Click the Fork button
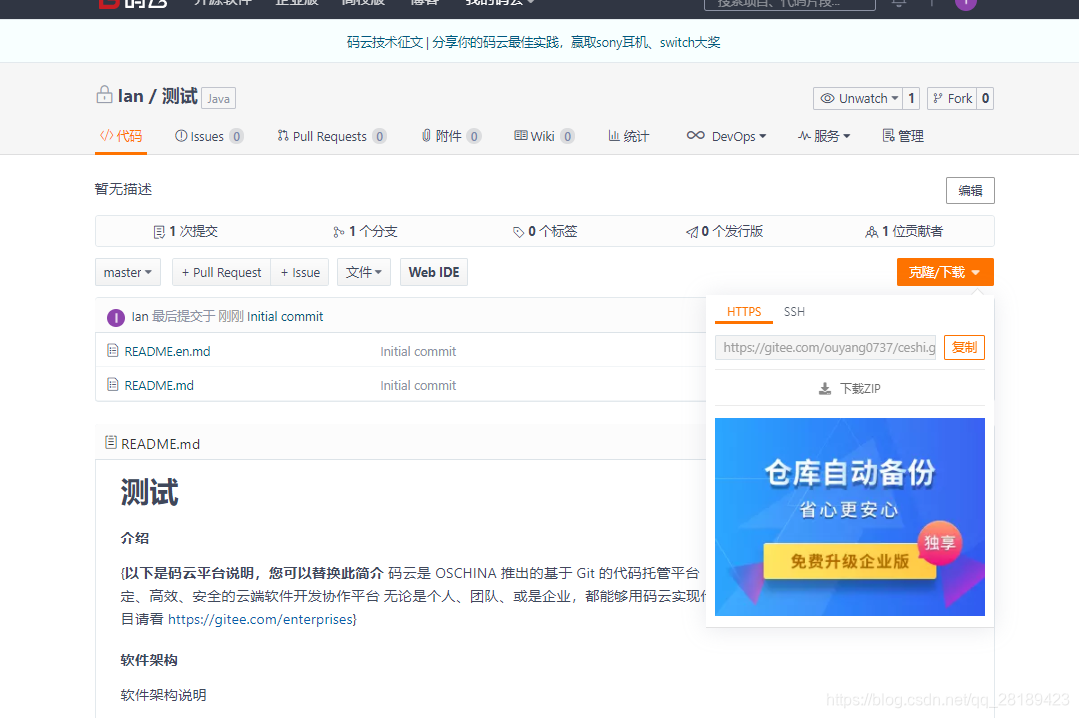 (x=952, y=98)
